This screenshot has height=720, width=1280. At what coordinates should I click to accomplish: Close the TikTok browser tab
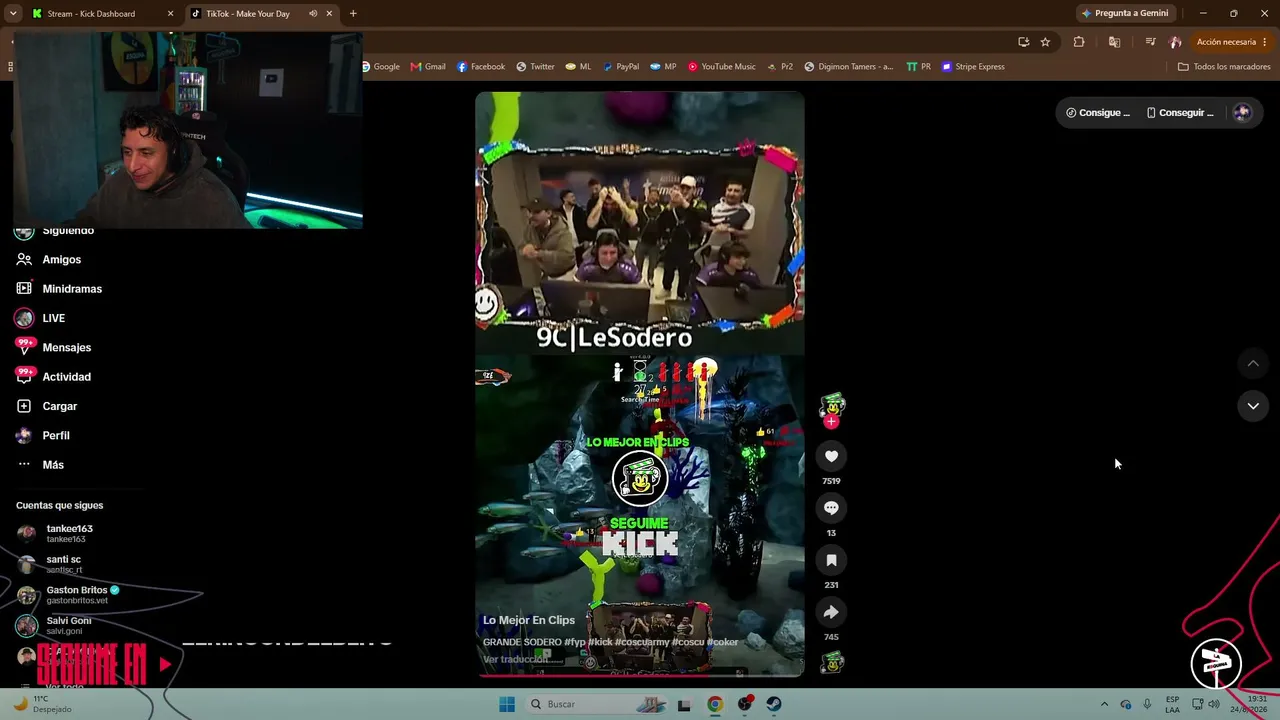click(329, 14)
